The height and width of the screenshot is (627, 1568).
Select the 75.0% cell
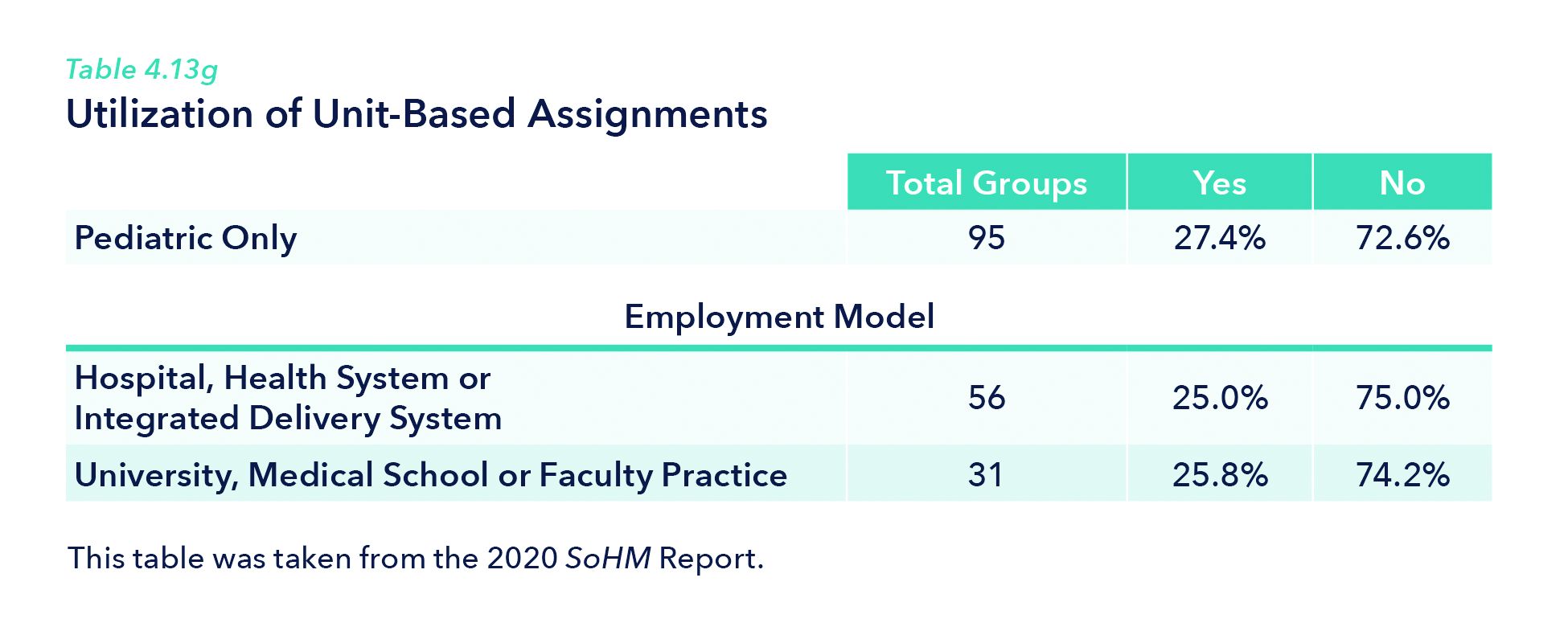pyautogui.click(x=1402, y=398)
